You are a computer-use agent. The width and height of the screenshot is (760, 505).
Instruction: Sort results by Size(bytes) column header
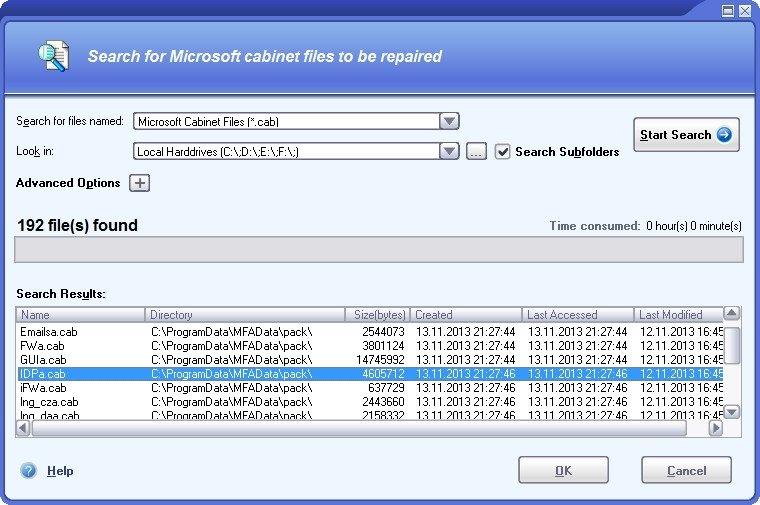(x=377, y=315)
